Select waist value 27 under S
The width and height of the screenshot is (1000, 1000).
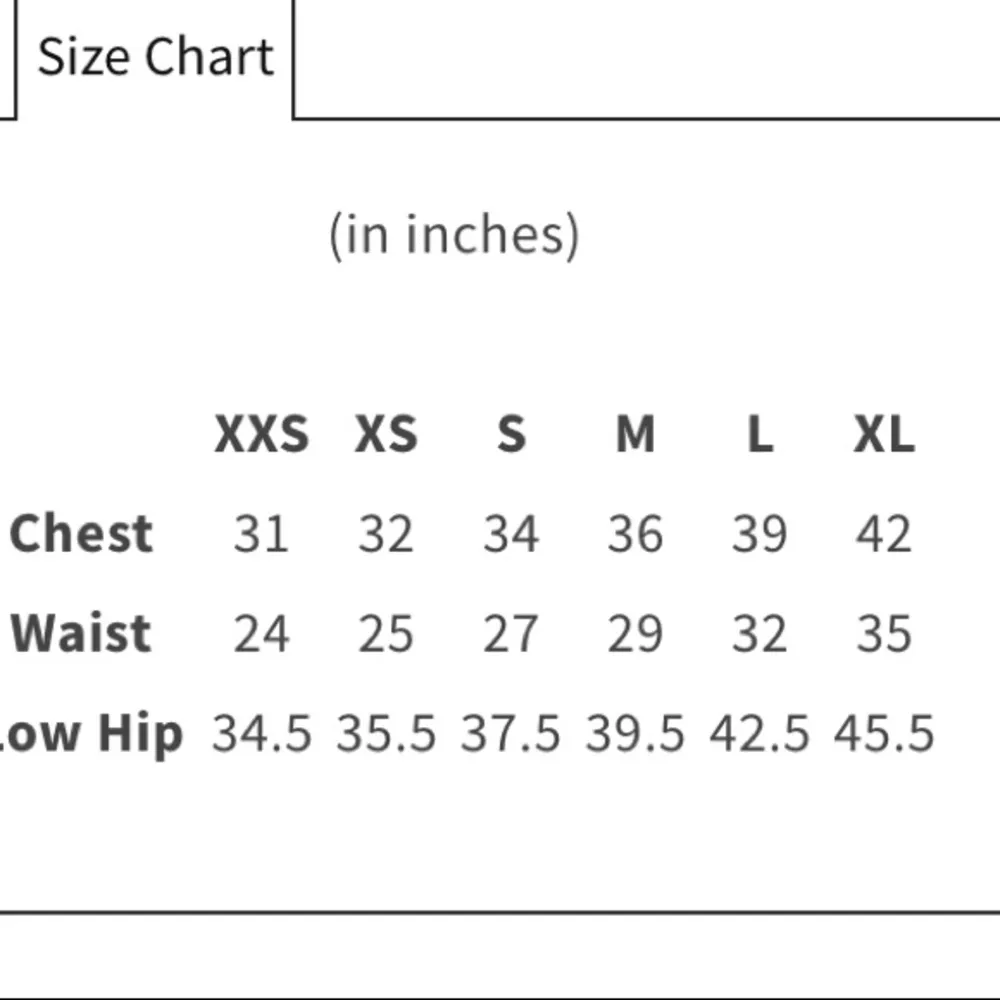point(511,633)
